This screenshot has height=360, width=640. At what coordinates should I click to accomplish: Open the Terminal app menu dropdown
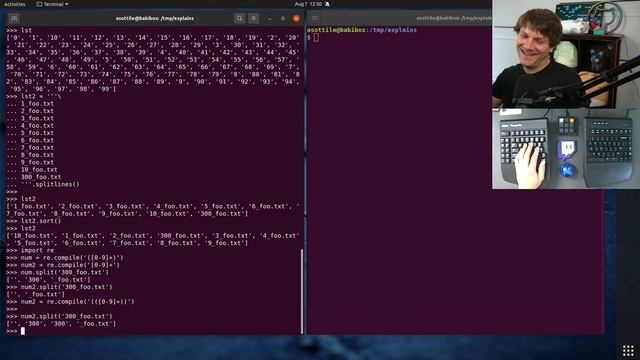coord(52,4)
